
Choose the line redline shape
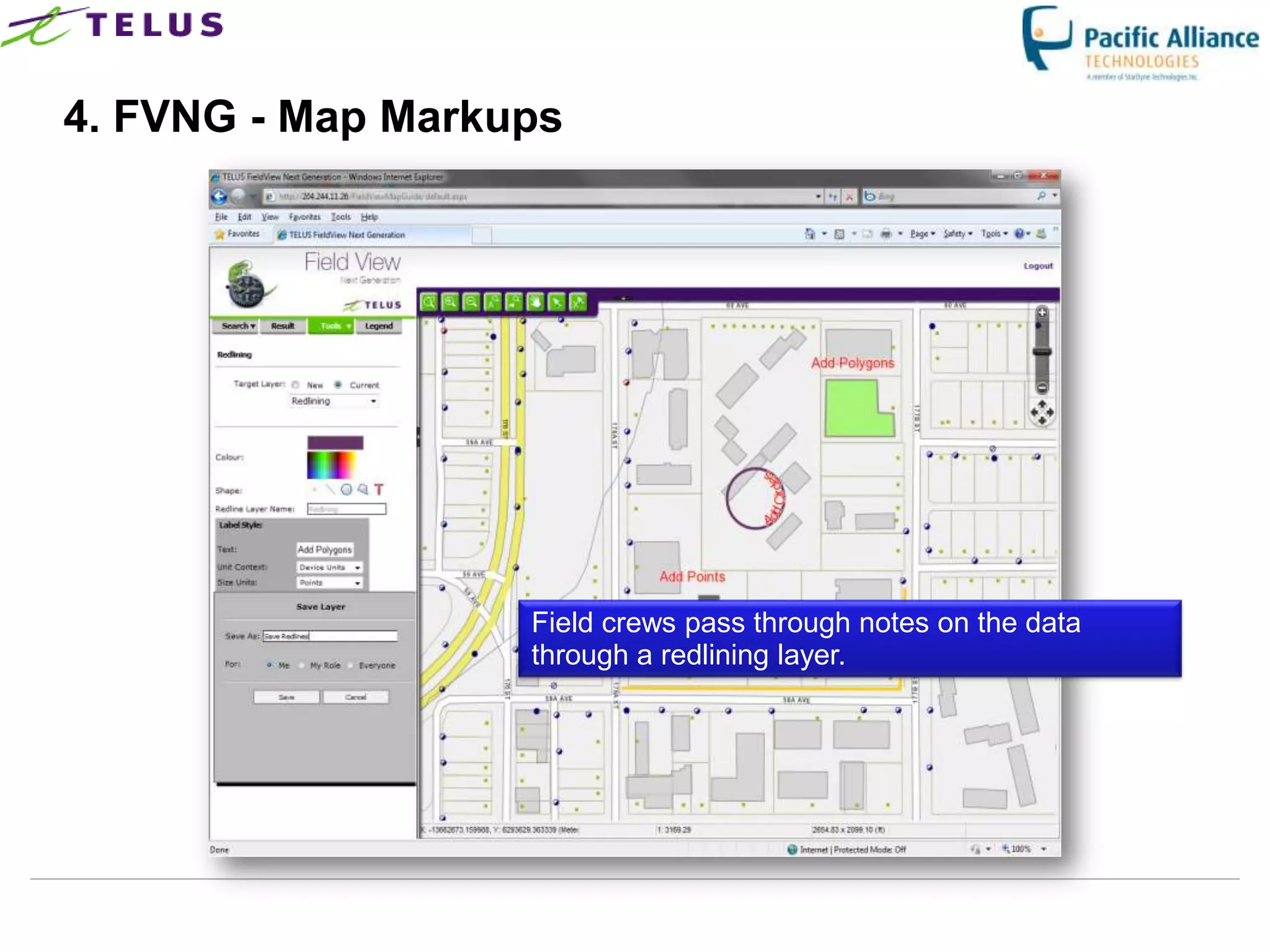330,490
